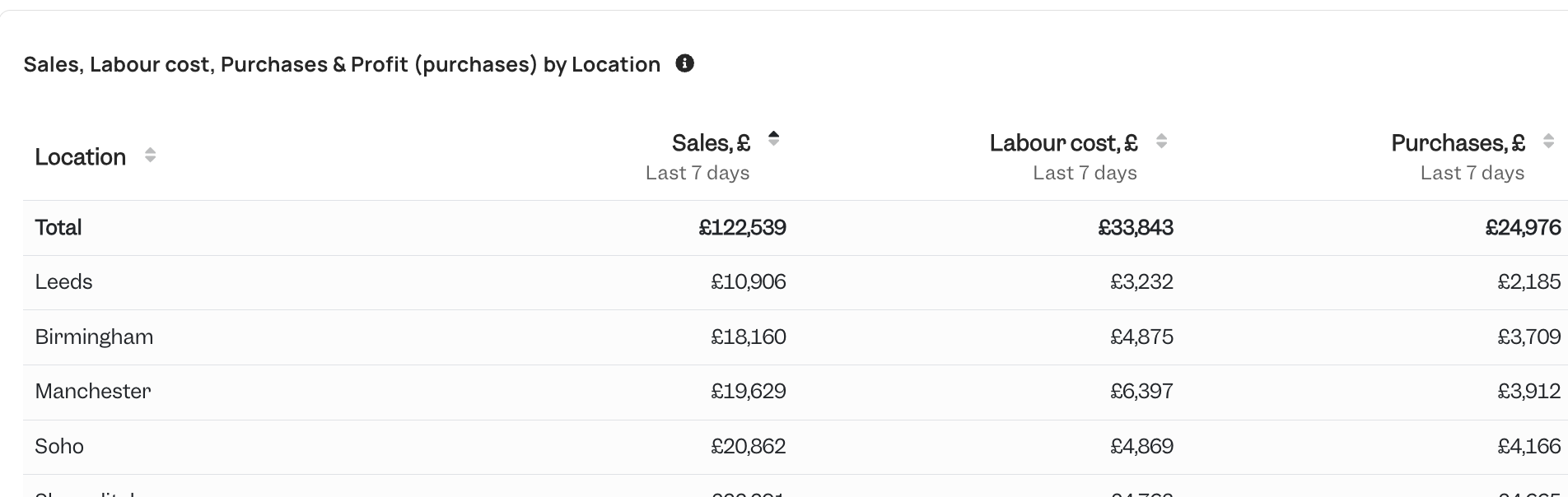
Task: Click the info icon beside table title
Action: pyautogui.click(x=684, y=63)
